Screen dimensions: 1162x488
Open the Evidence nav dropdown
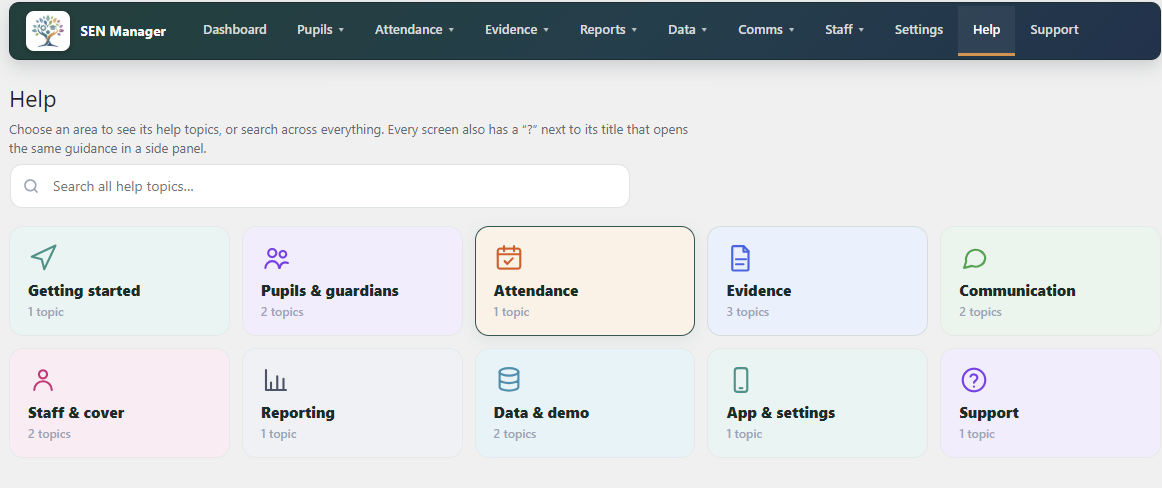[x=517, y=30]
